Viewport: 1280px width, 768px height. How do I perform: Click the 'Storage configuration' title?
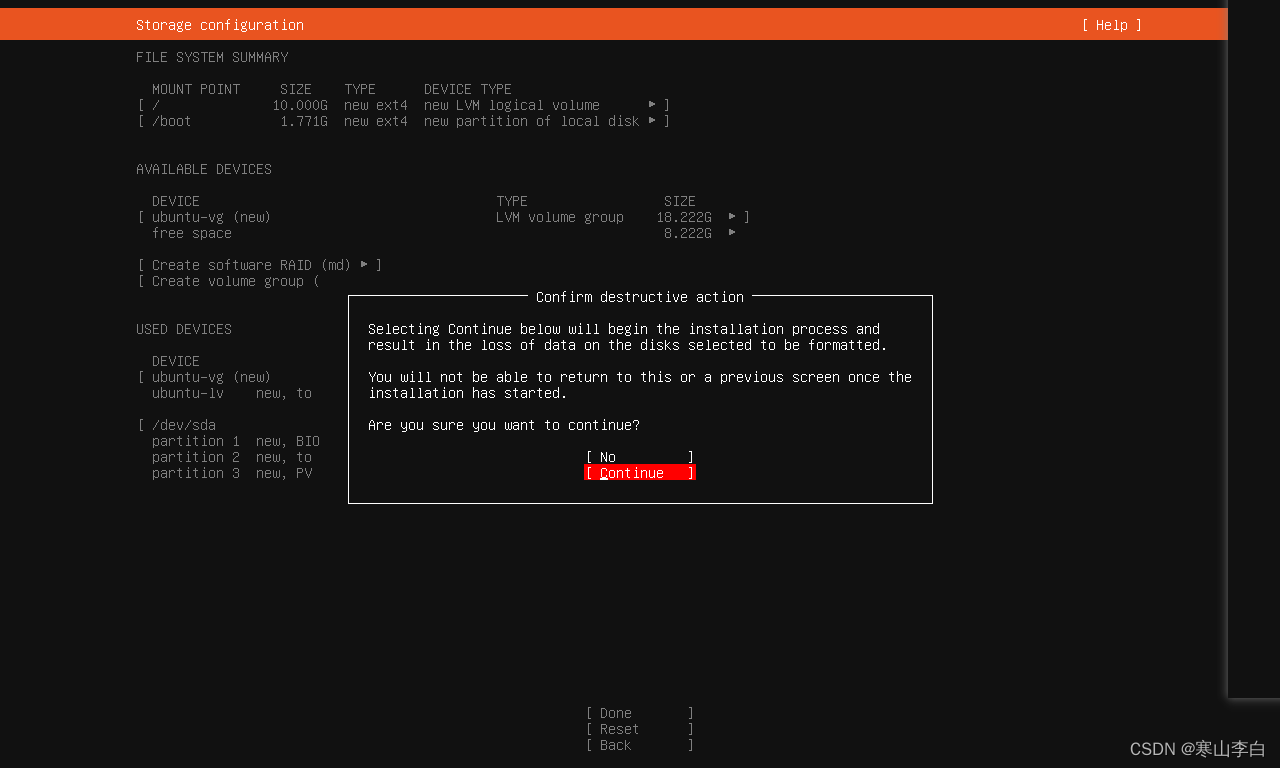pyautogui.click(x=220, y=25)
